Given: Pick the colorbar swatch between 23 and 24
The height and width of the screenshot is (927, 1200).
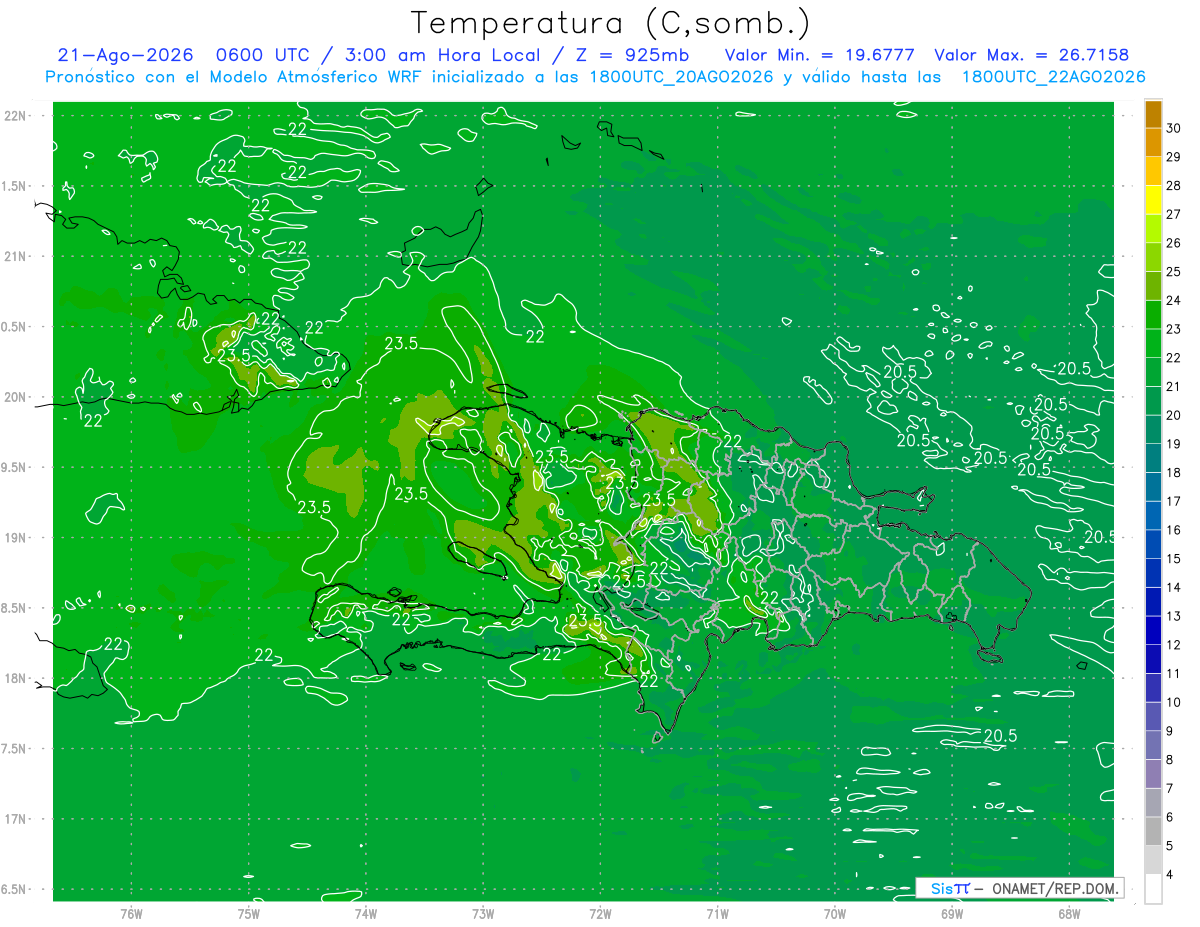Looking at the screenshot, I should [x=1153, y=315].
